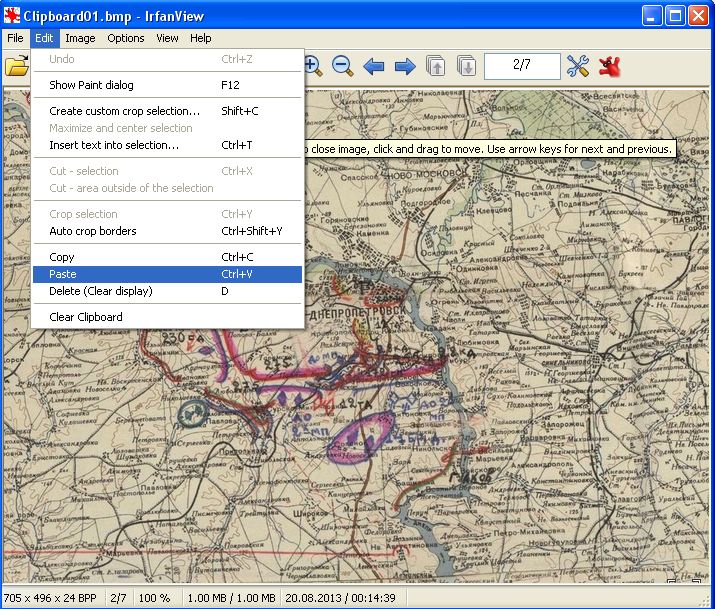Open the Options menu
Screen dimensions: 715x609
pos(126,38)
